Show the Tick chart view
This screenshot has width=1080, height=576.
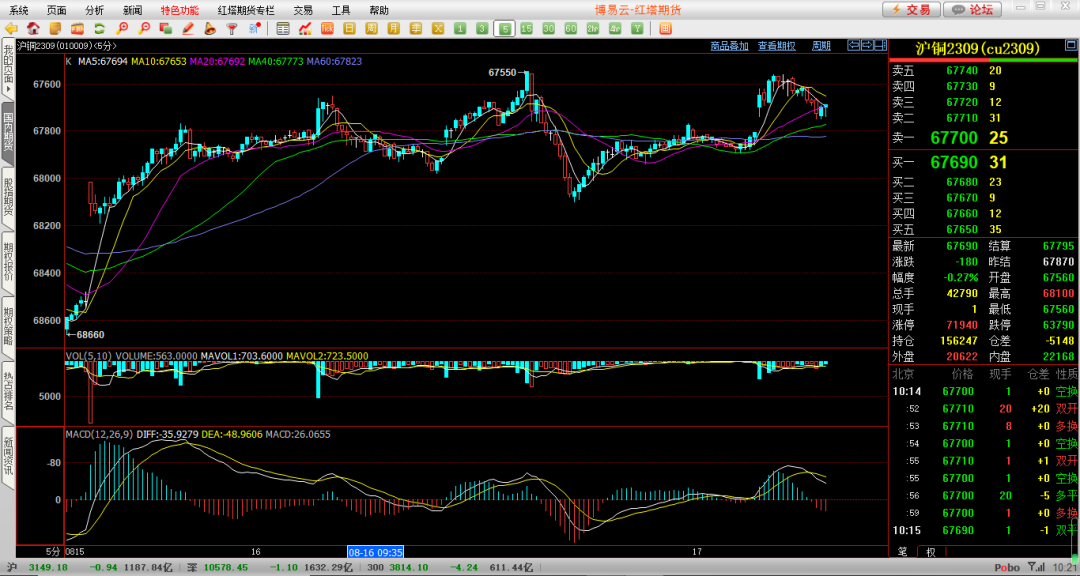point(327,29)
